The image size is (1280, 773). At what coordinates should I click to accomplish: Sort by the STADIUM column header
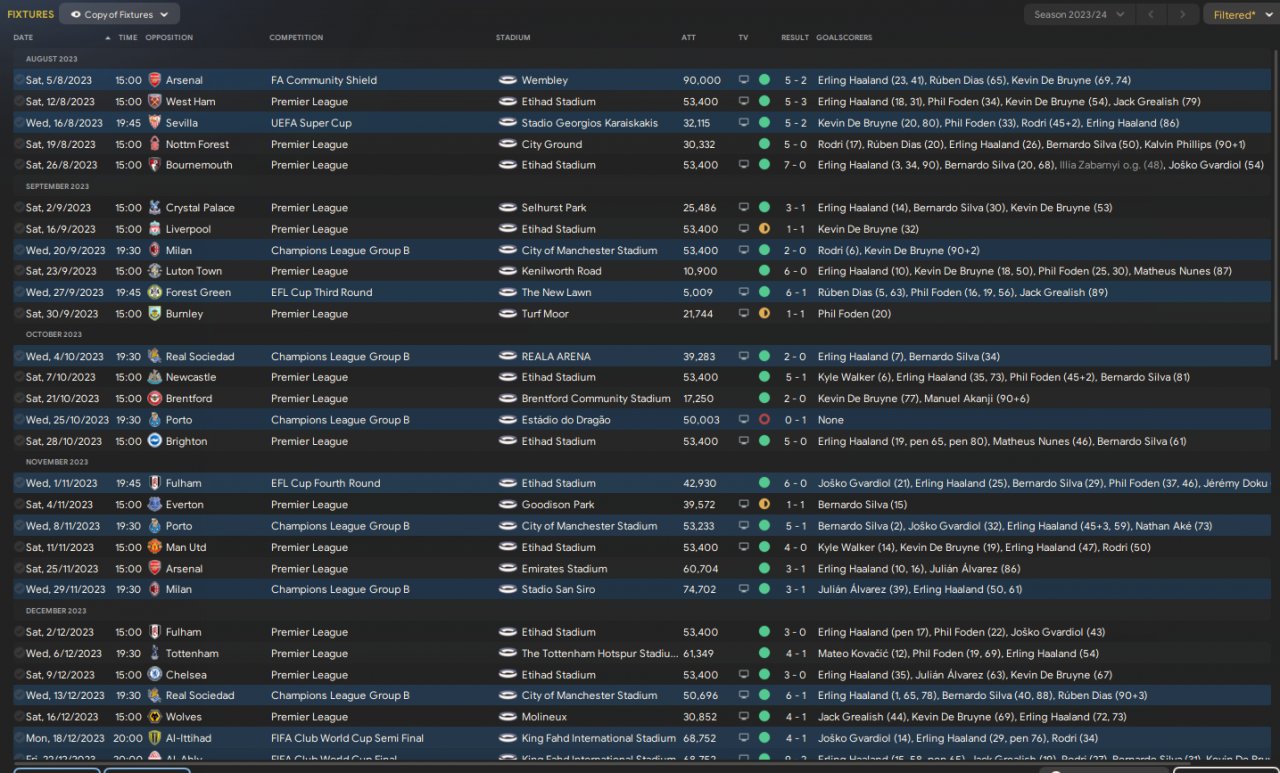click(x=513, y=38)
